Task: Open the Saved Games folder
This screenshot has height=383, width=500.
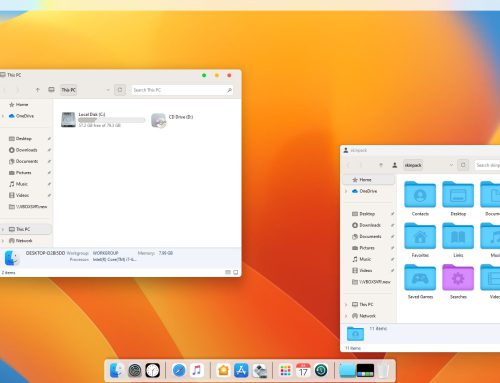Action: (x=420, y=277)
